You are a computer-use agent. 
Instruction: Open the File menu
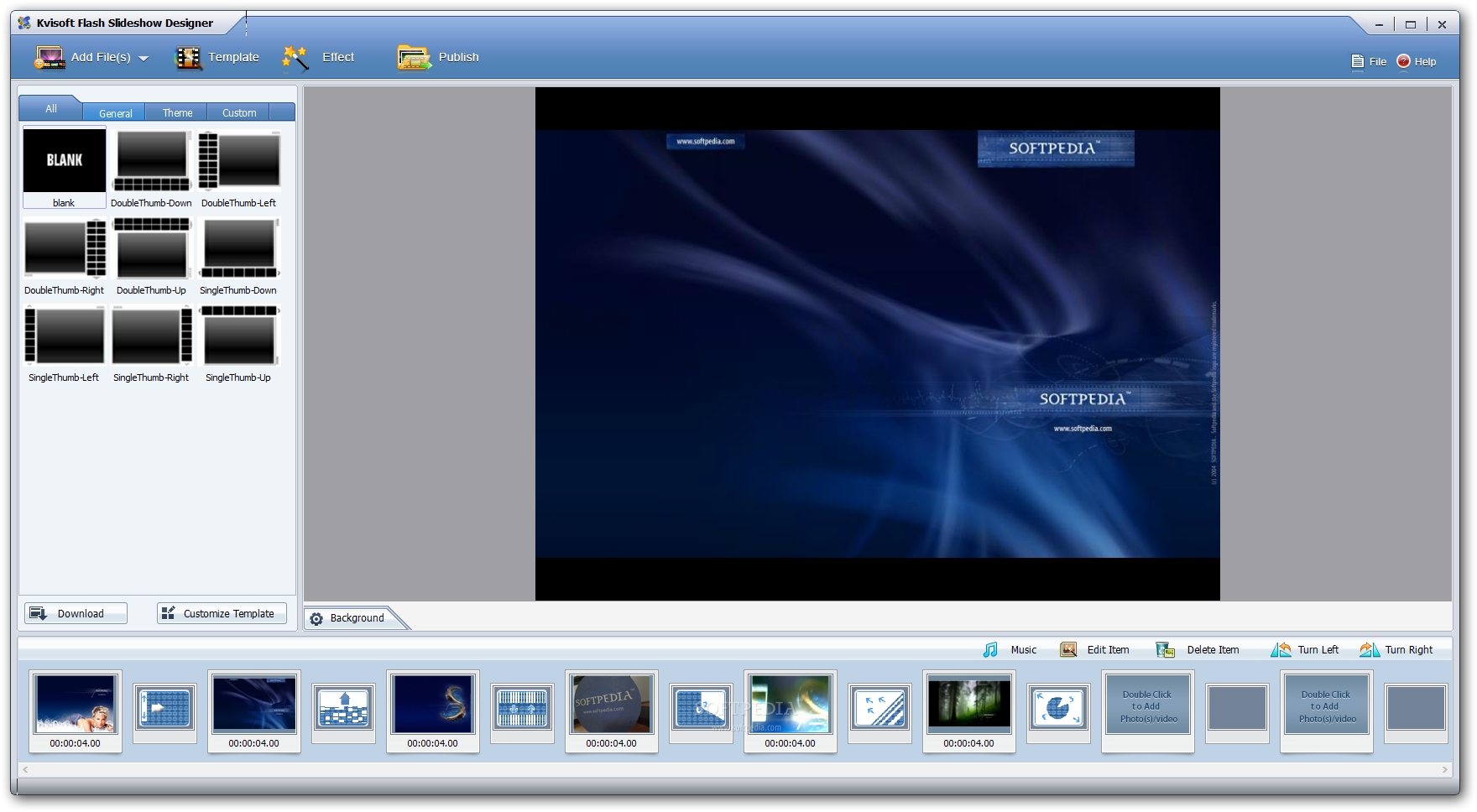point(1369,61)
